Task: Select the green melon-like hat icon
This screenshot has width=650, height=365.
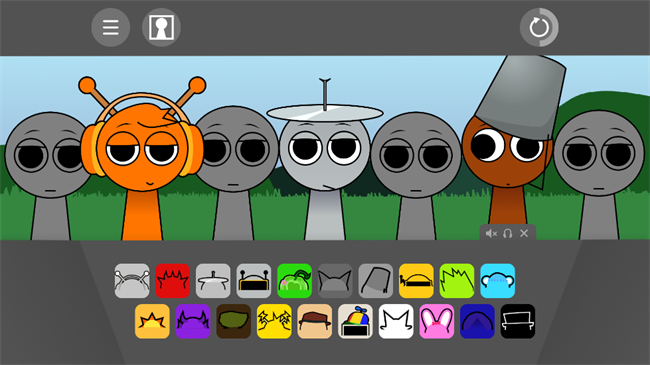Action: (x=294, y=281)
